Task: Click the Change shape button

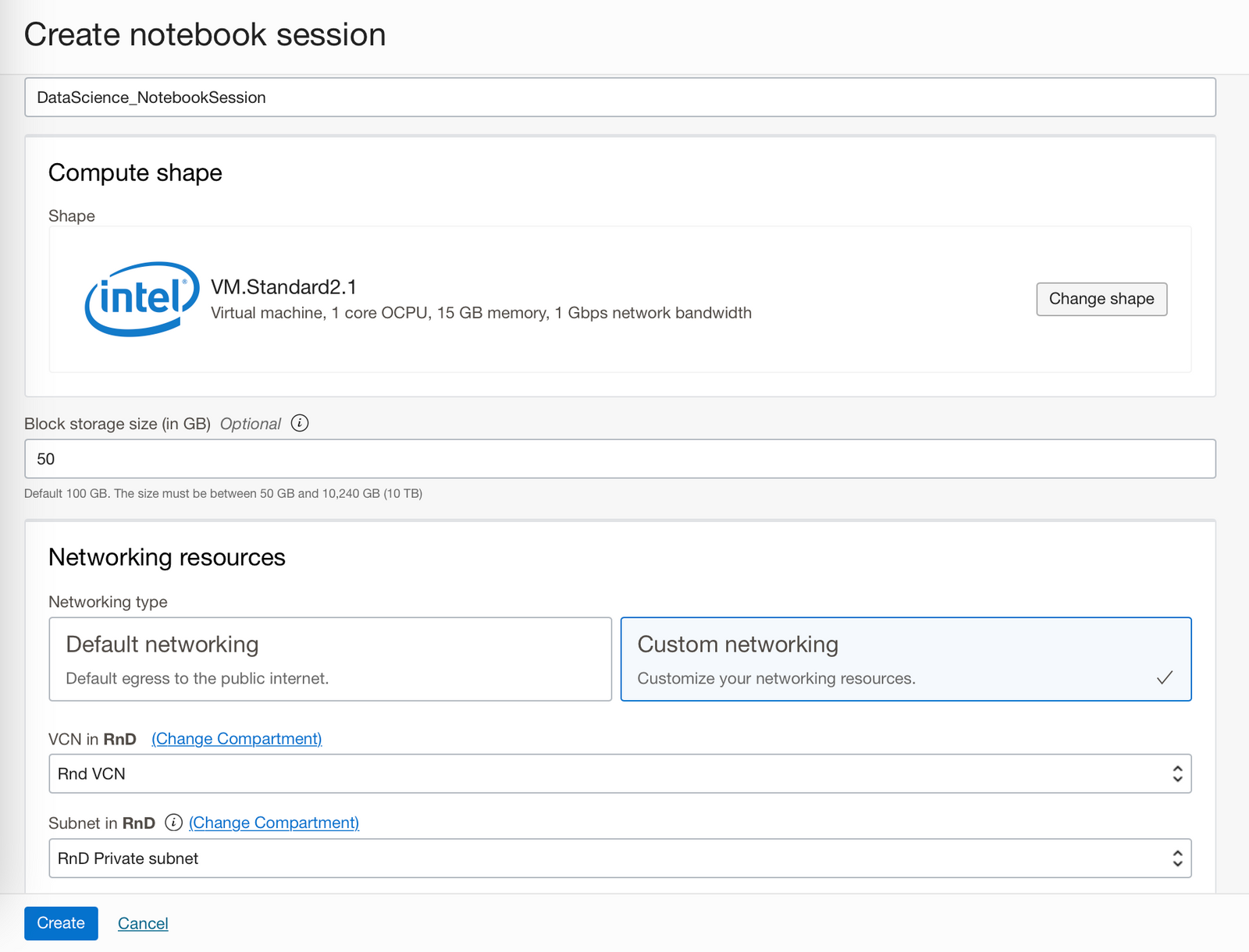Action: pyautogui.click(x=1101, y=299)
